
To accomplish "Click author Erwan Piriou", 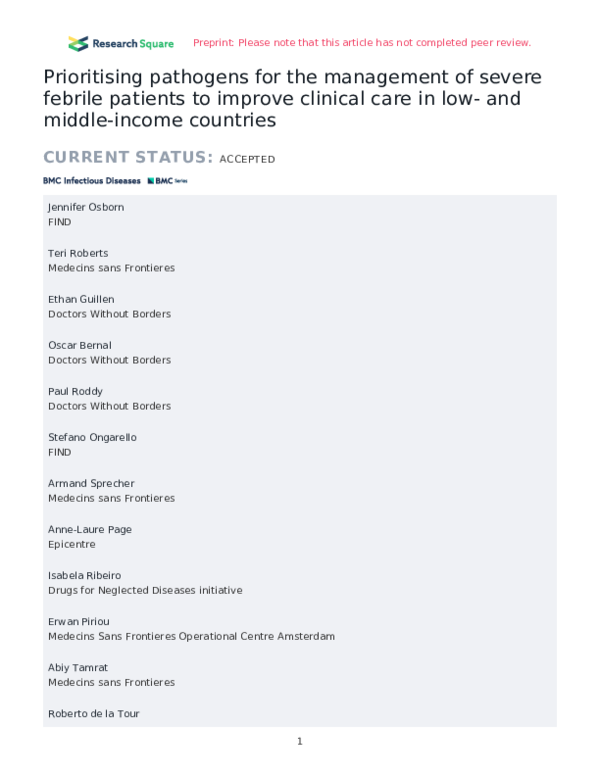I will tap(80, 621).
